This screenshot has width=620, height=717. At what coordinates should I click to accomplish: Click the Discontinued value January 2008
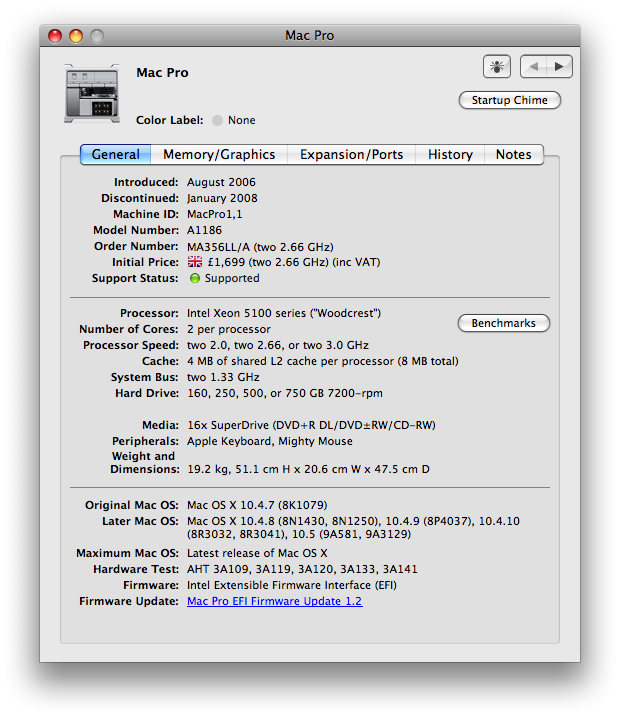222,198
